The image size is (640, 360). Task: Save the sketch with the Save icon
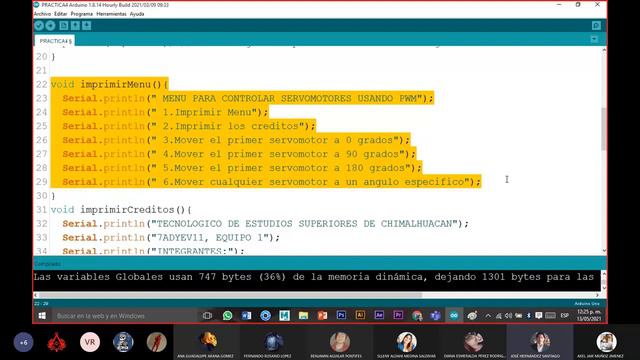pyautogui.click(x=87, y=26)
